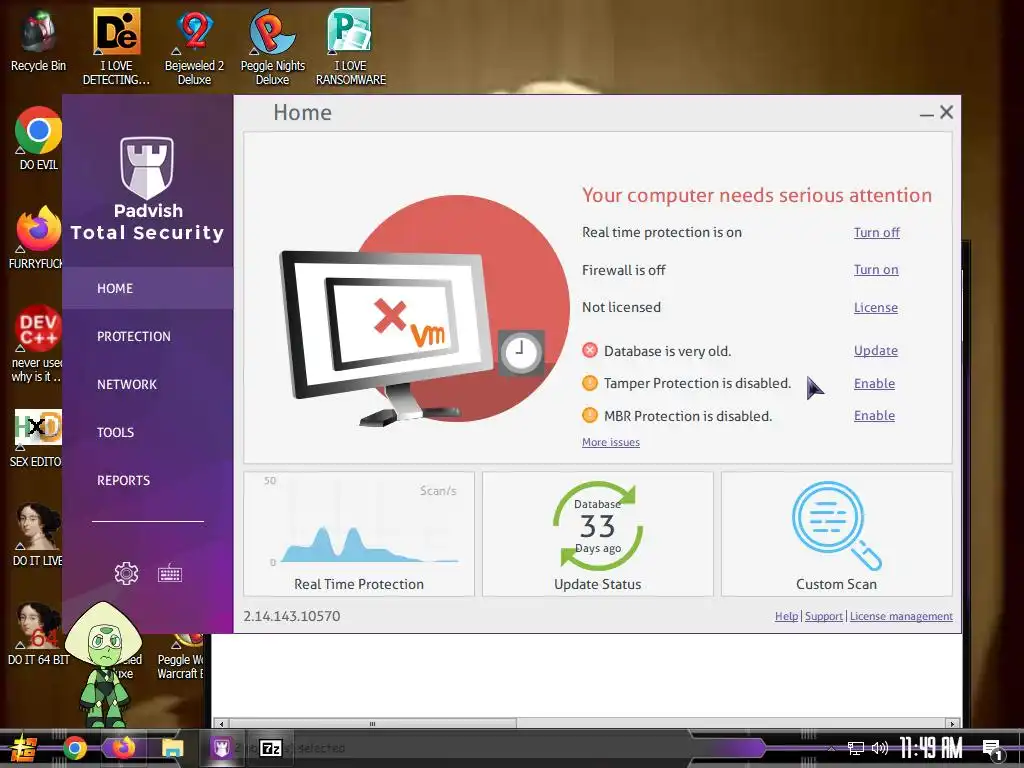This screenshot has width=1024, height=768.
Task: Click the 'Your computer needs serious attention' heading
Action: tap(757, 195)
